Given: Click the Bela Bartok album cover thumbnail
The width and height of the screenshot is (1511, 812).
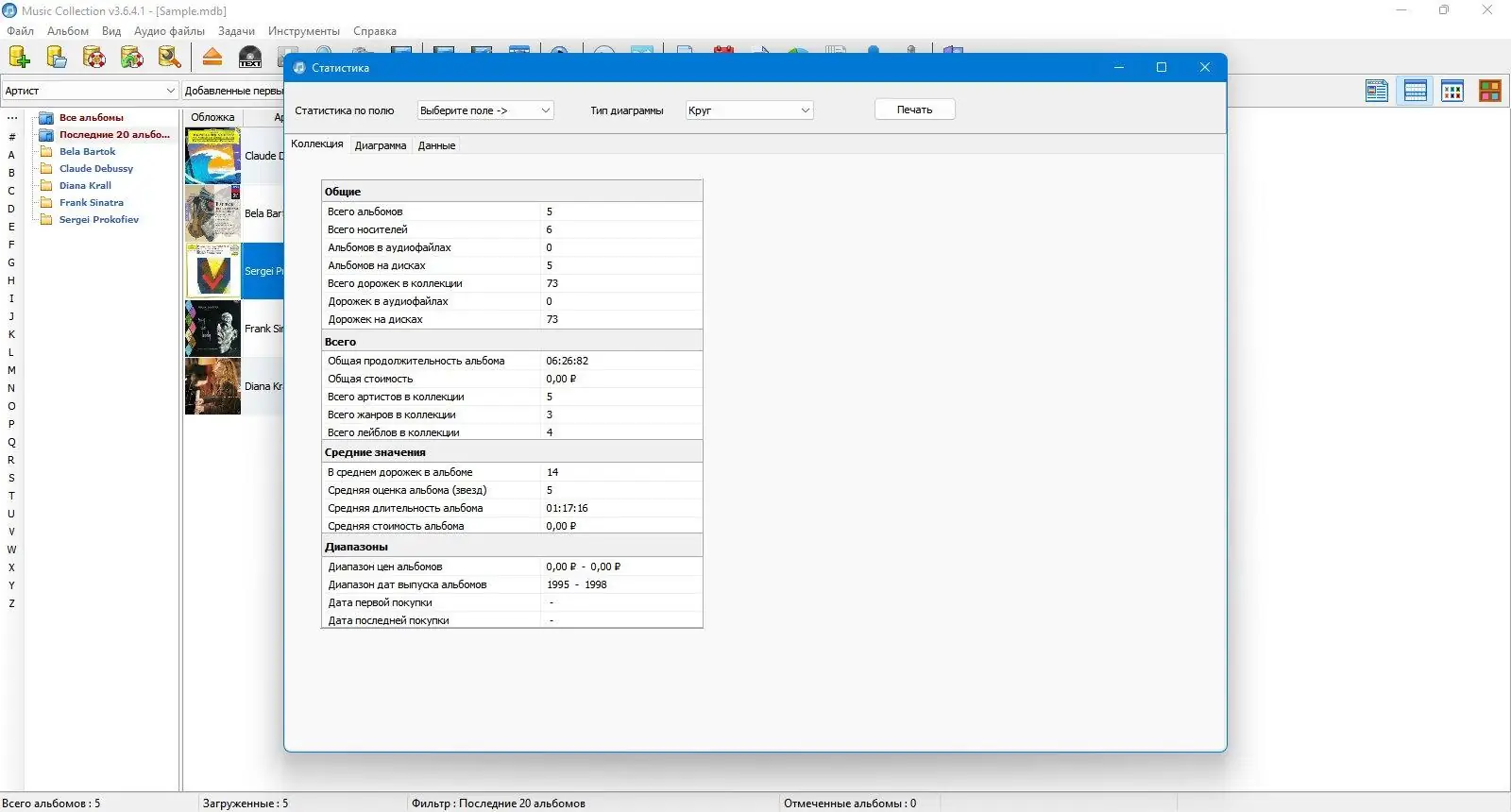Looking at the screenshot, I should pos(212,213).
